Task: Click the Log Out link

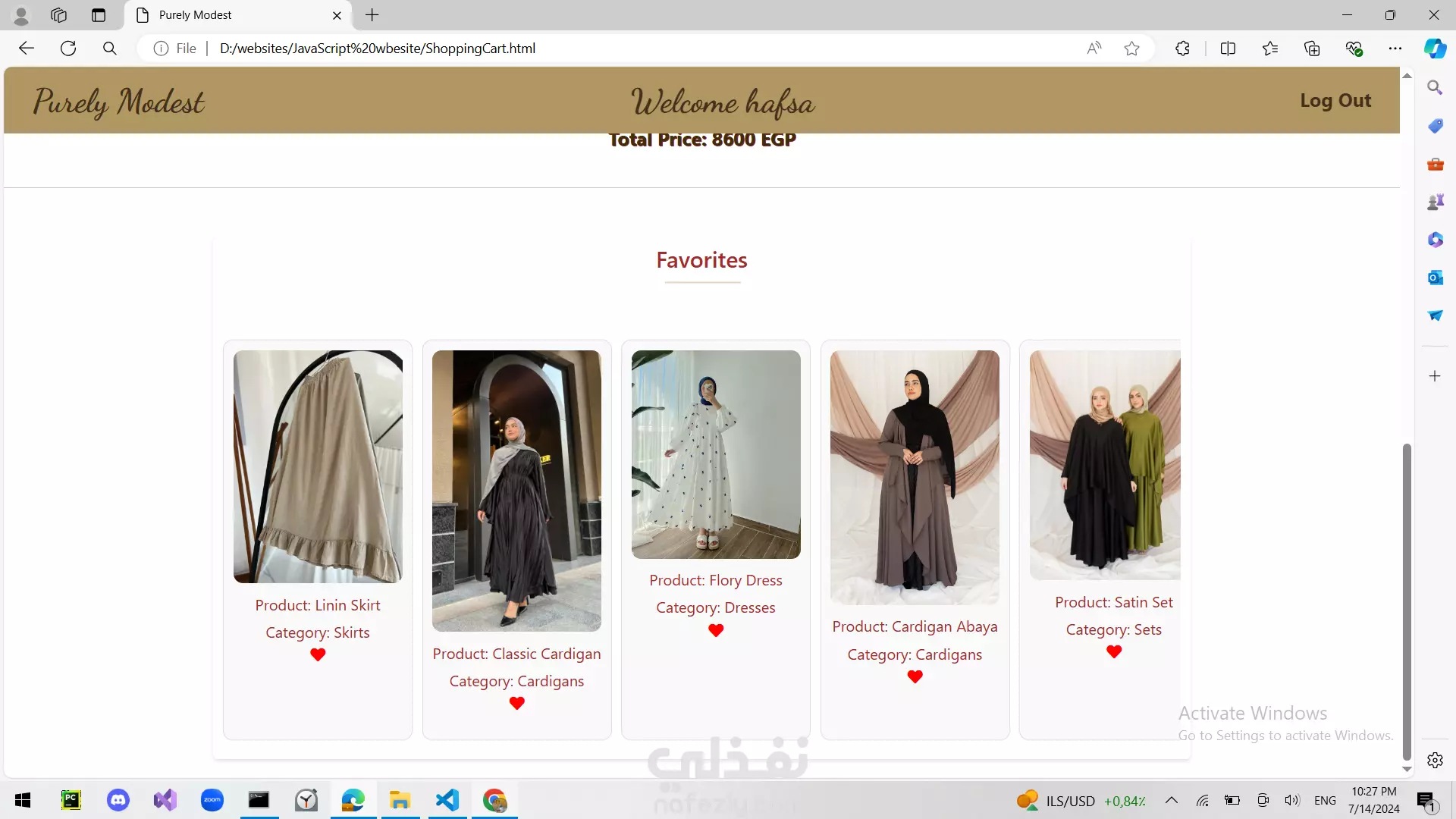Action: (x=1335, y=100)
